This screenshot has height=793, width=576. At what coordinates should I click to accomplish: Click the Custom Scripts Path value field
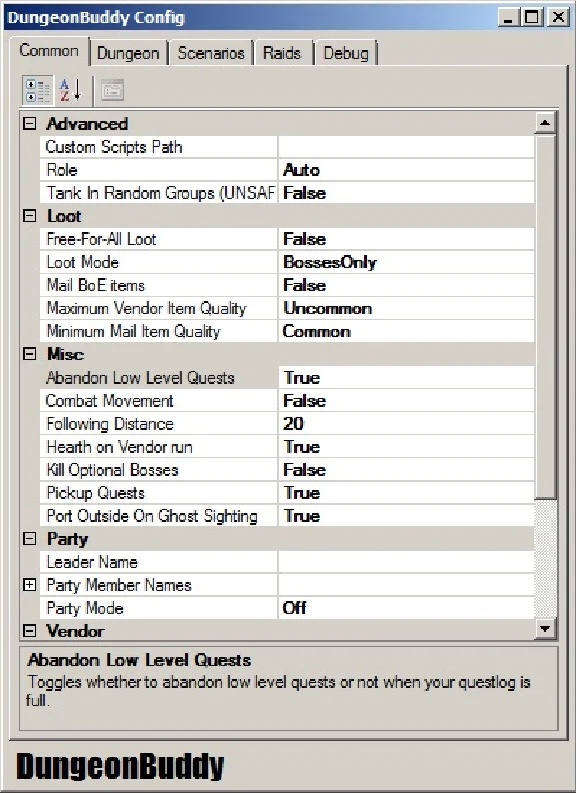tap(406, 147)
